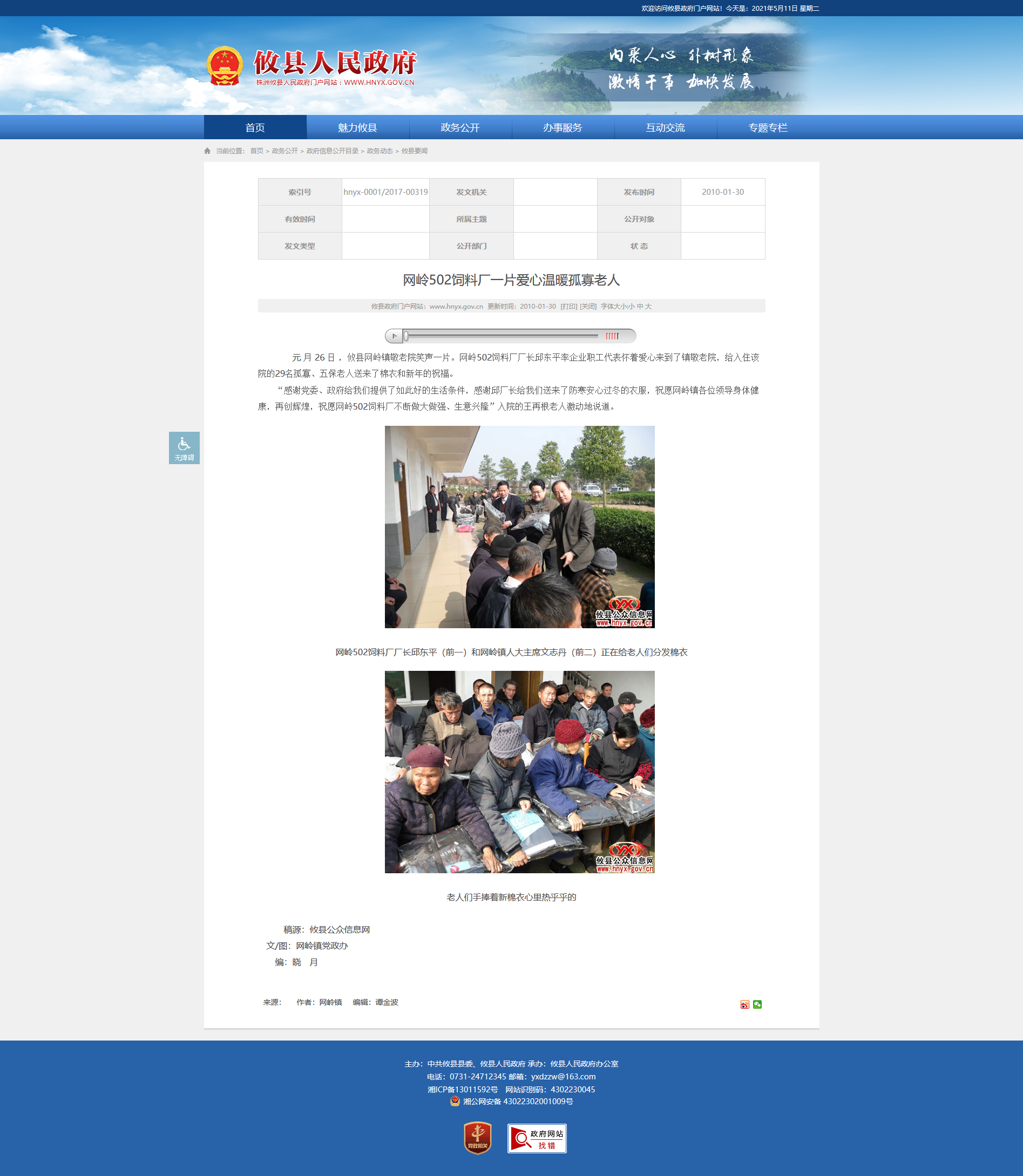Viewport: 1023px width, 1176px height.
Task: Click the [关闭] close link
Action: tap(588, 307)
